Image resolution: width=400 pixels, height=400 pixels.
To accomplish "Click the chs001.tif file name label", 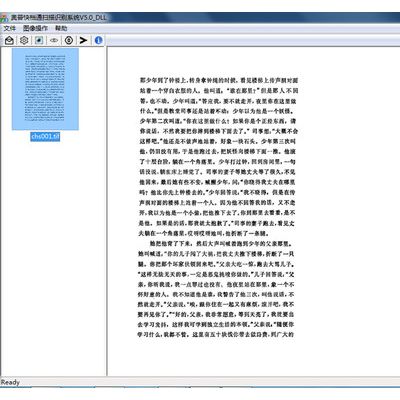I will coord(45,137).
